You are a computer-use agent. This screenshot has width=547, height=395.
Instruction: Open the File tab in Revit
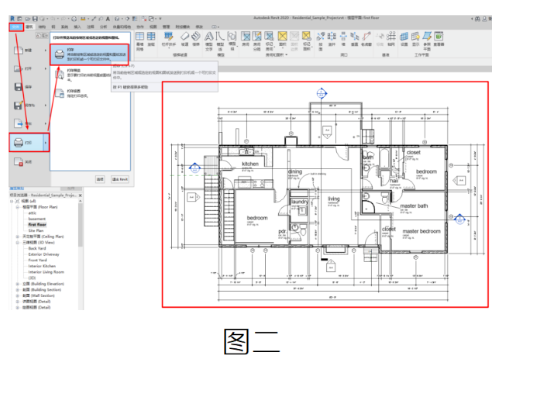16,27
